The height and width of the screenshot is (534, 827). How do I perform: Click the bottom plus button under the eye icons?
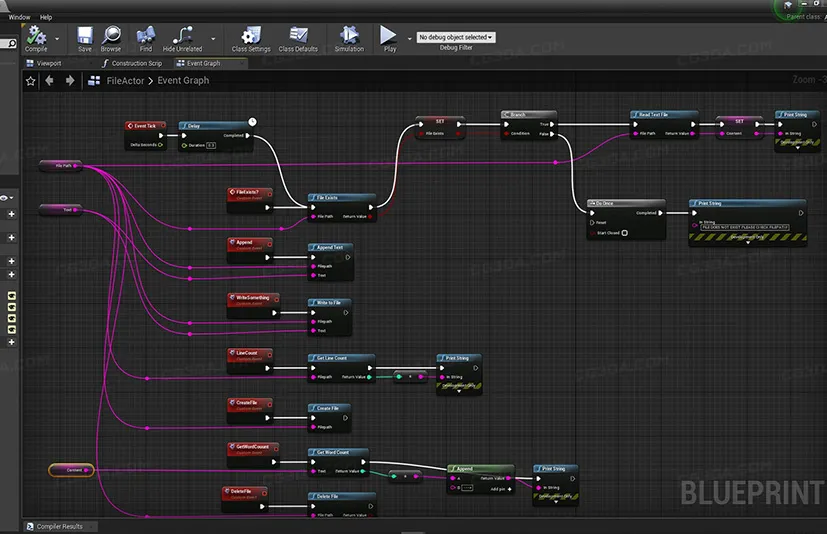click(x=12, y=342)
